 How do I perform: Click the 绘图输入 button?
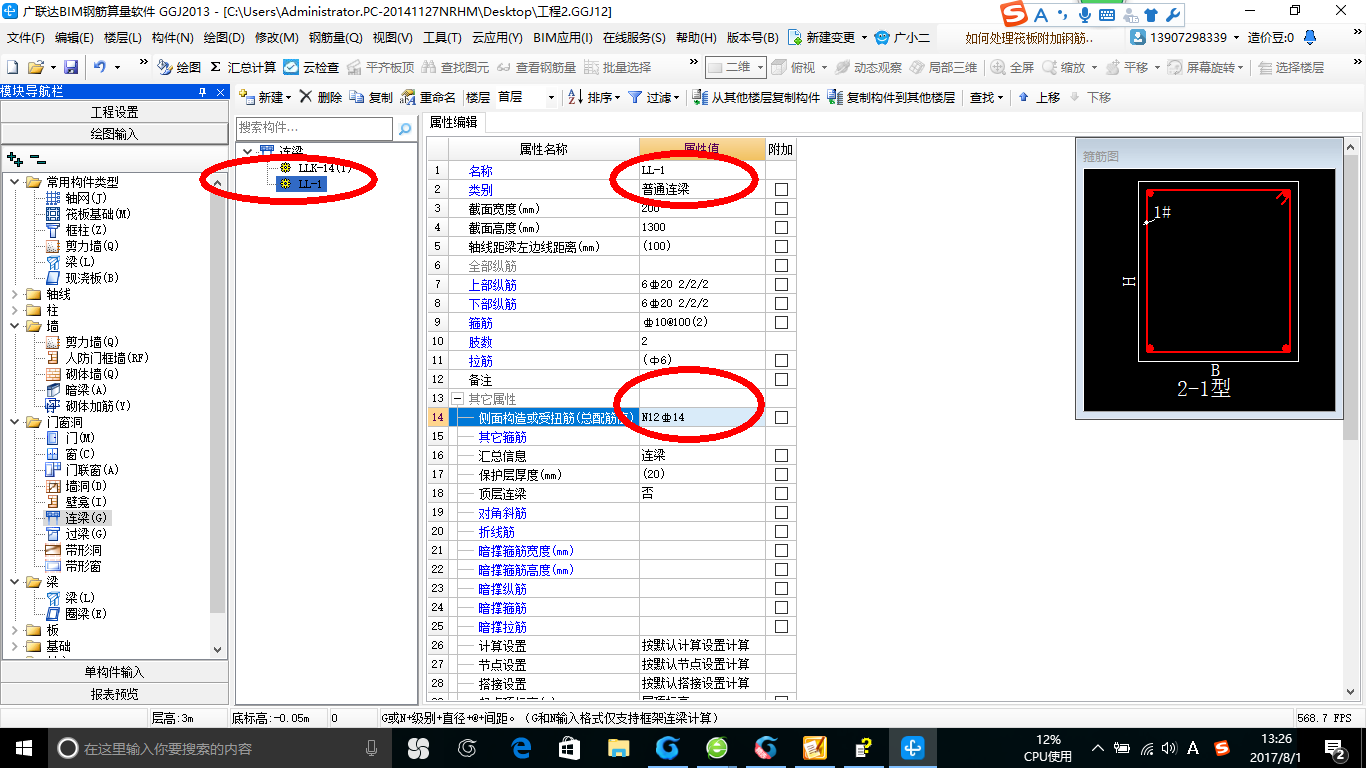pos(115,133)
